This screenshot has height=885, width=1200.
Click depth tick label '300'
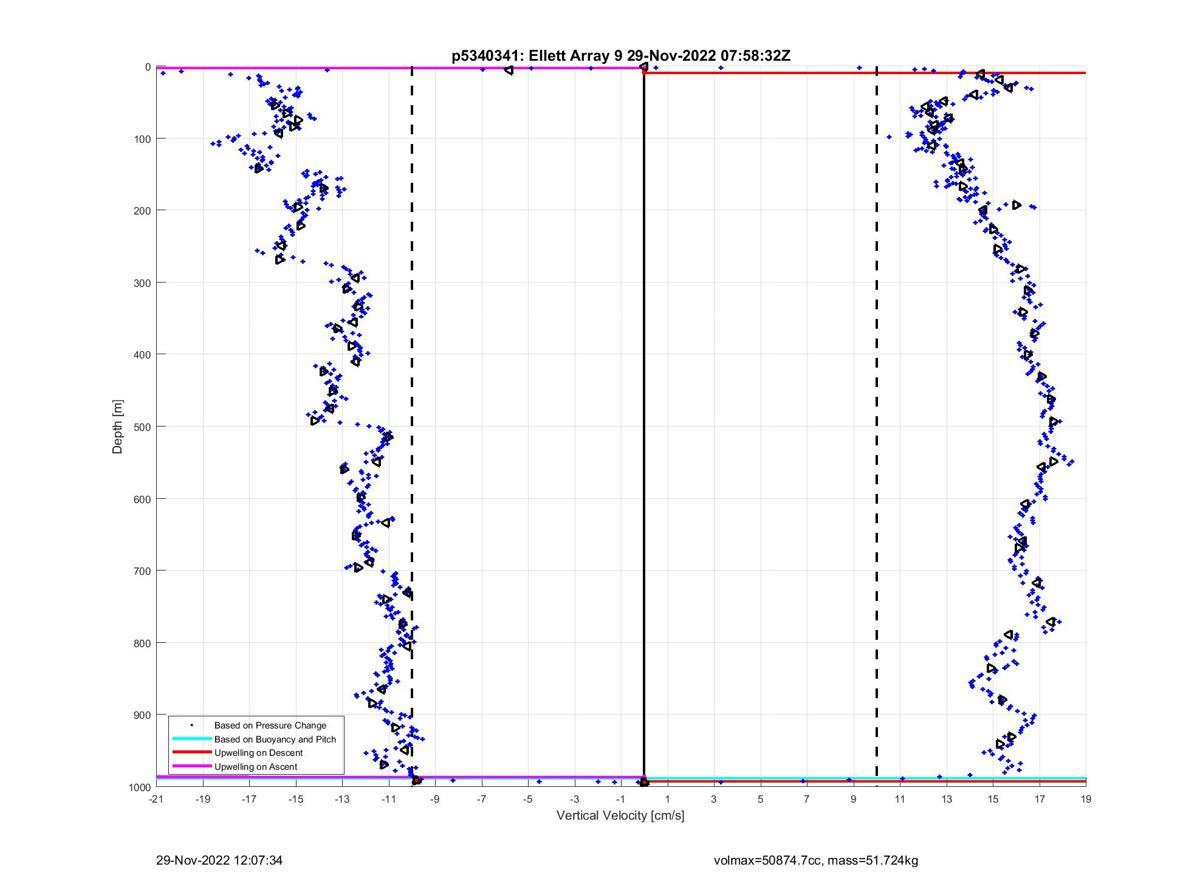(x=142, y=283)
